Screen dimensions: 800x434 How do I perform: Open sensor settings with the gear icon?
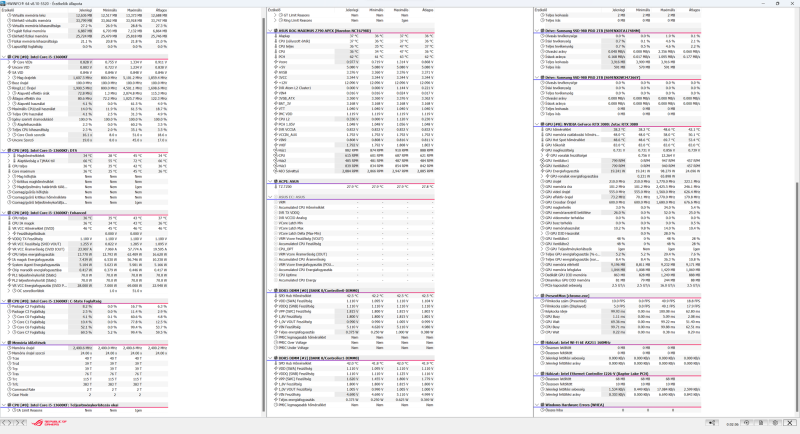(x=775, y=423)
